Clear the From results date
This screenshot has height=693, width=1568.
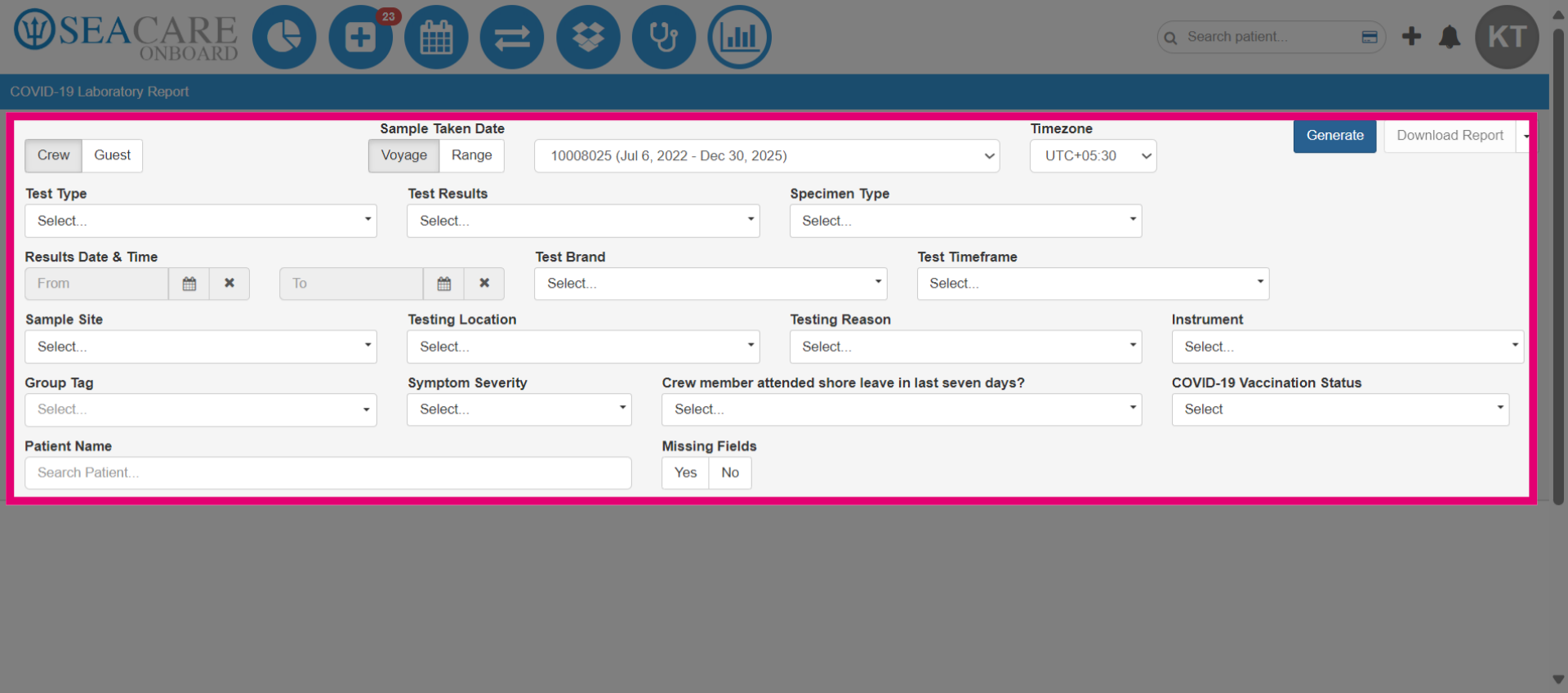click(x=229, y=284)
